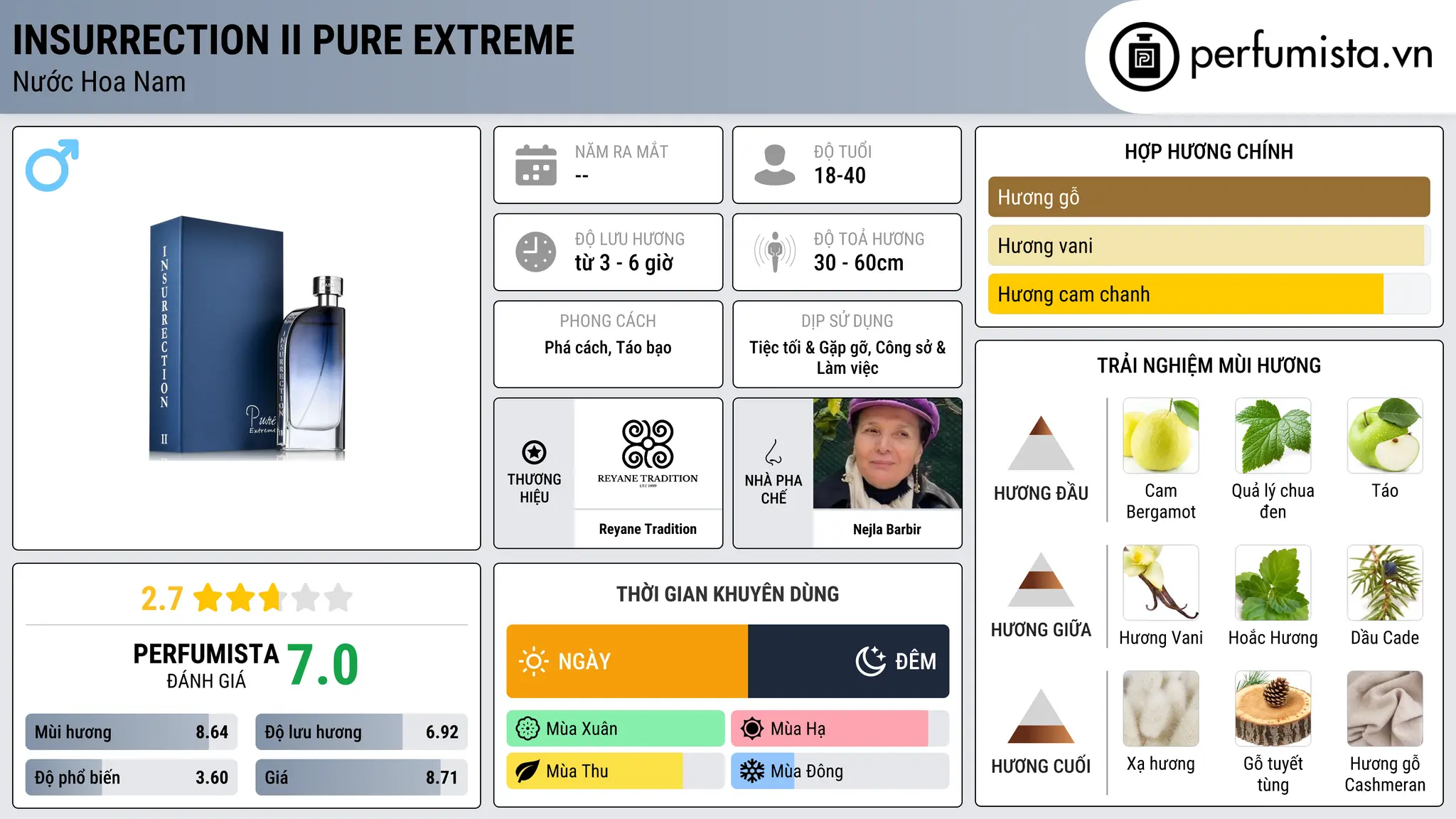Click the Mùa Đông season bar
Screen dimensions: 1456x819
click(x=840, y=771)
